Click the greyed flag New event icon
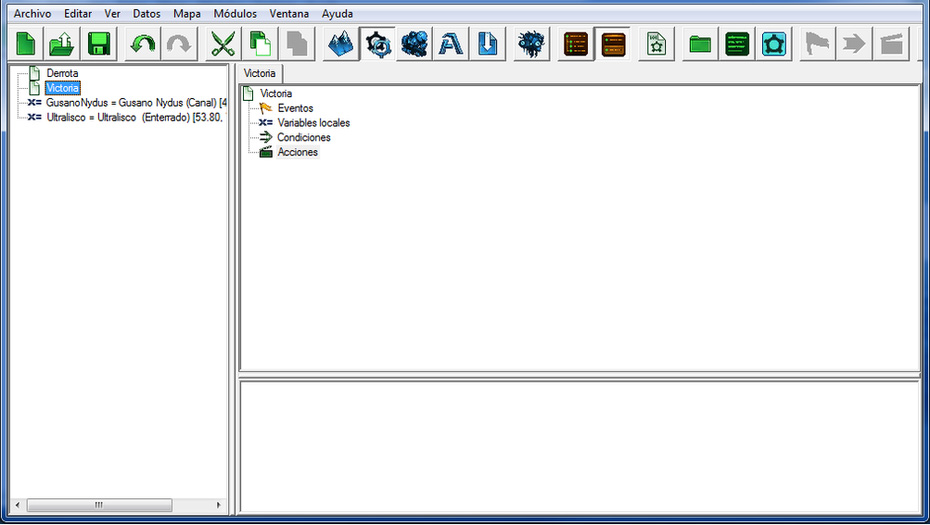The width and height of the screenshot is (930, 525). pyautogui.click(x=817, y=44)
